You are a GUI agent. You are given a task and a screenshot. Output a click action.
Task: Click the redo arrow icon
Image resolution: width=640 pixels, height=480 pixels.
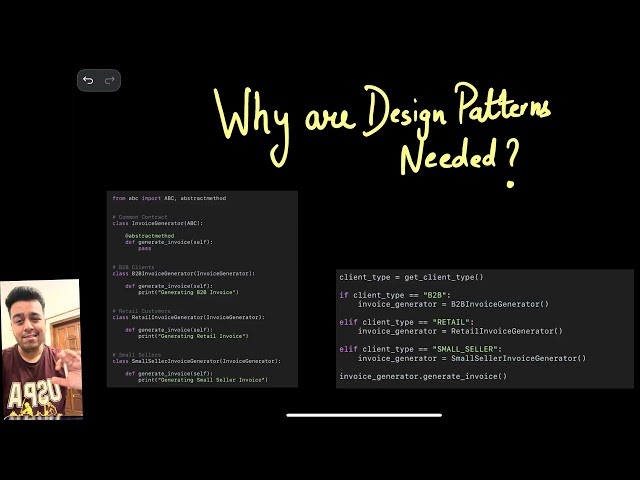(109, 80)
